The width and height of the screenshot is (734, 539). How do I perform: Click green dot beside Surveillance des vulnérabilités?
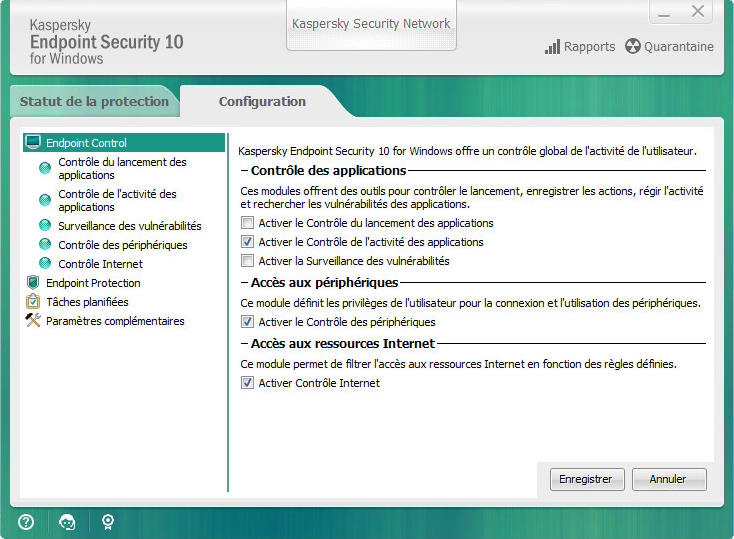tap(45, 225)
